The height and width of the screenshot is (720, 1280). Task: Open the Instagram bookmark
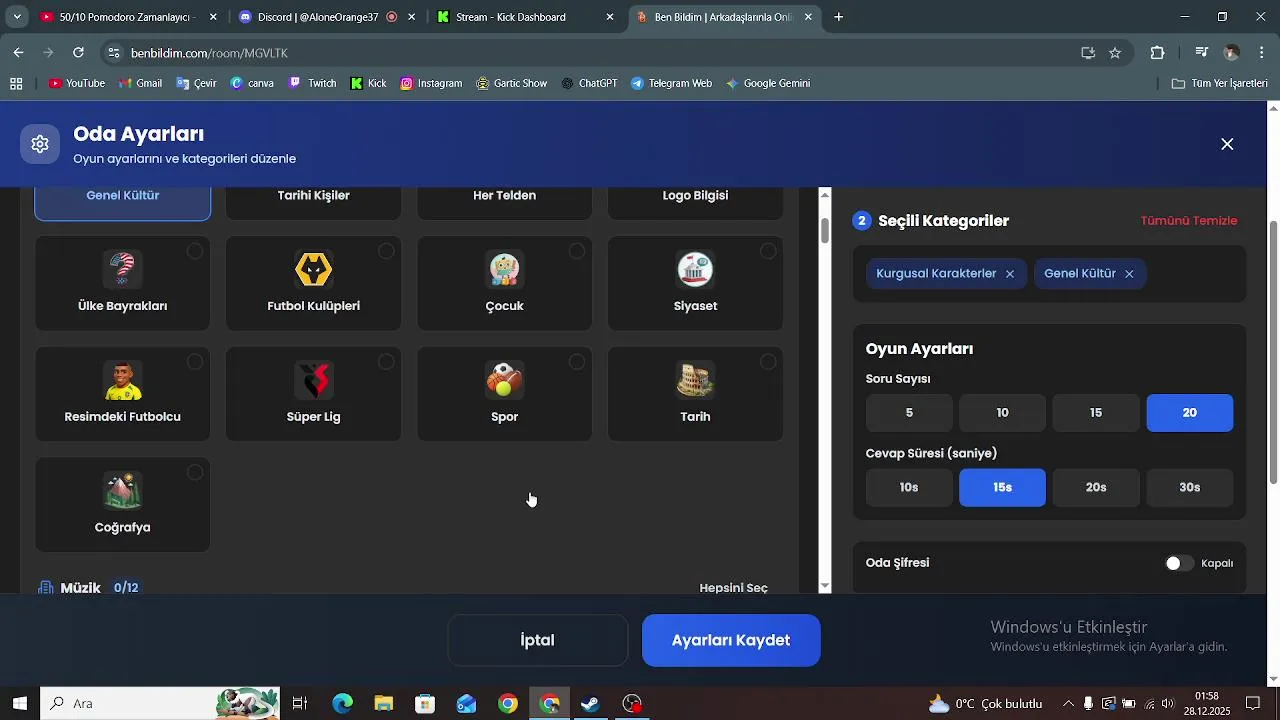tap(431, 83)
